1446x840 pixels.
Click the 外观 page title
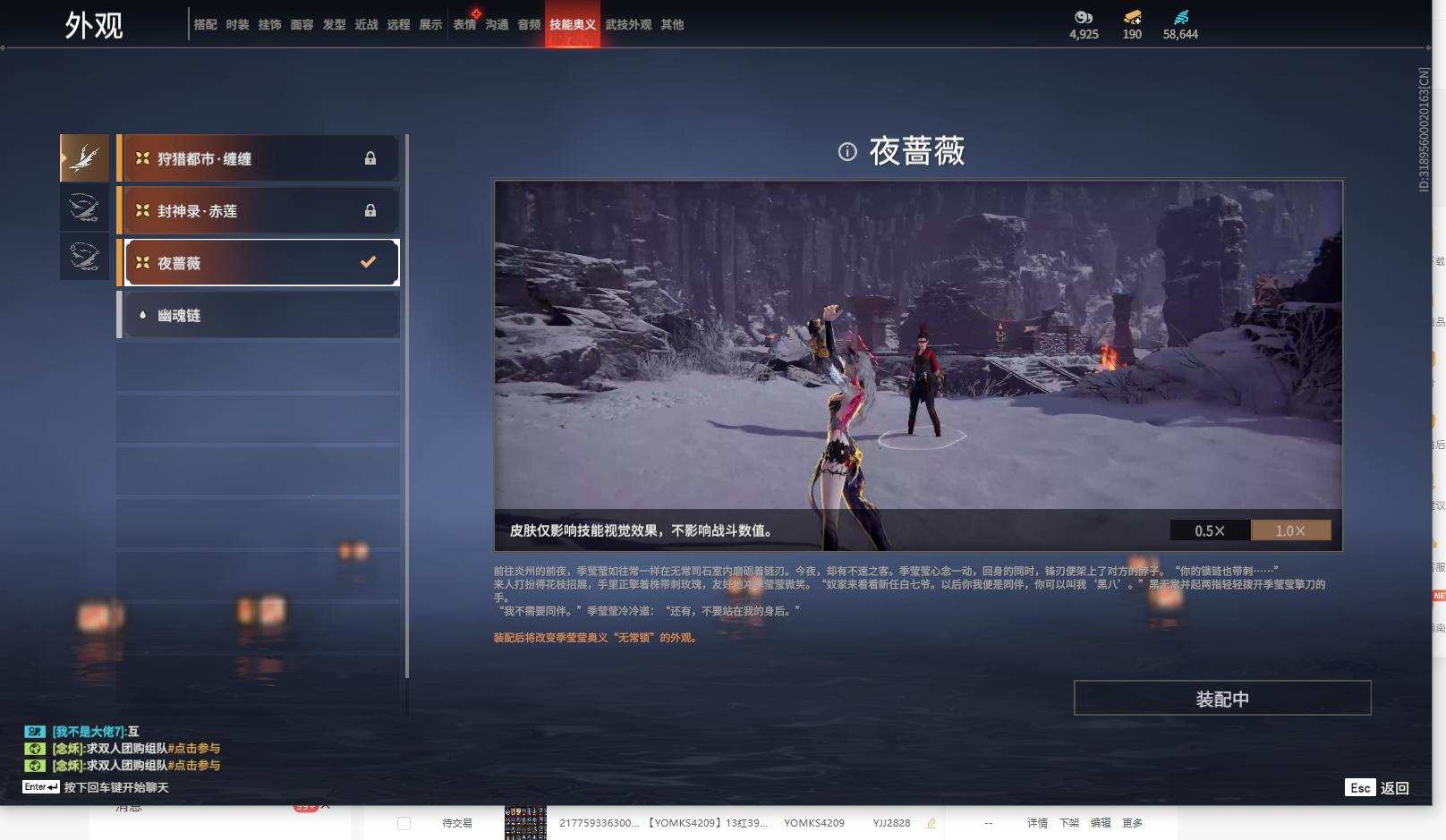[94, 25]
